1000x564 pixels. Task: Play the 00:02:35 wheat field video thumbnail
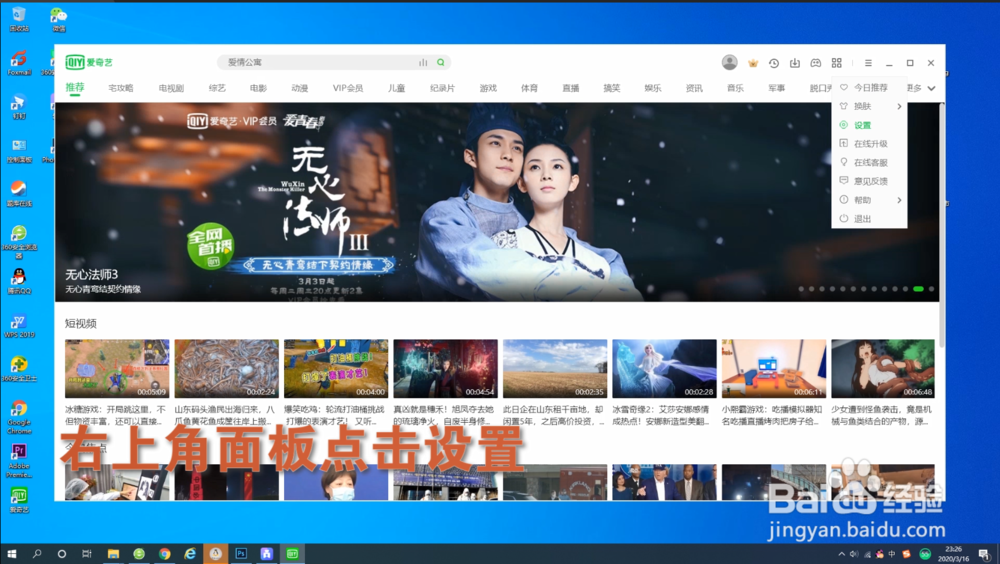pos(555,368)
